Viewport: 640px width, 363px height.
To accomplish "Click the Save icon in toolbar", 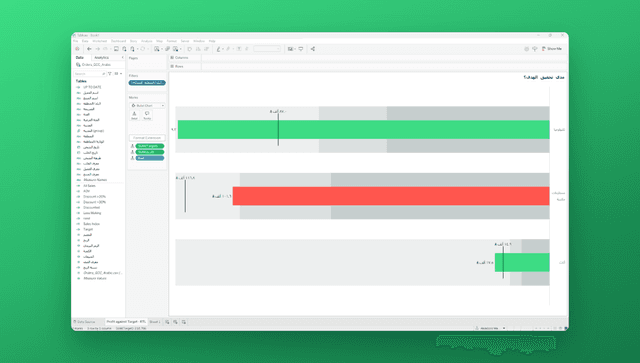I will 116,49.
